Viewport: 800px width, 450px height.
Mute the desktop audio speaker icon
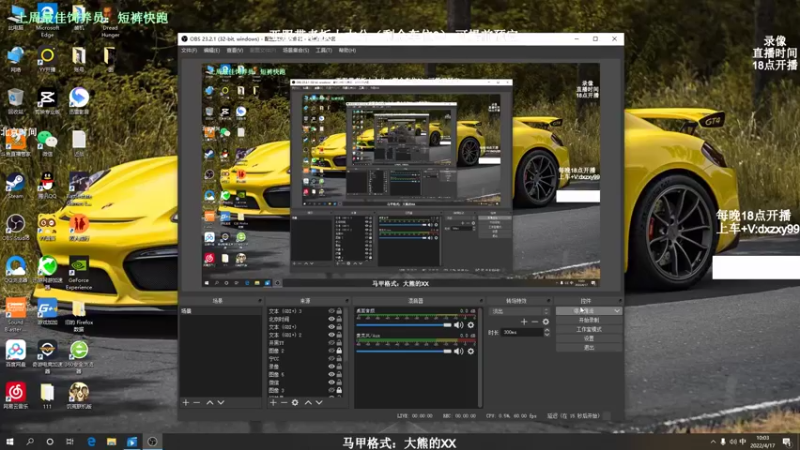pos(459,325)
